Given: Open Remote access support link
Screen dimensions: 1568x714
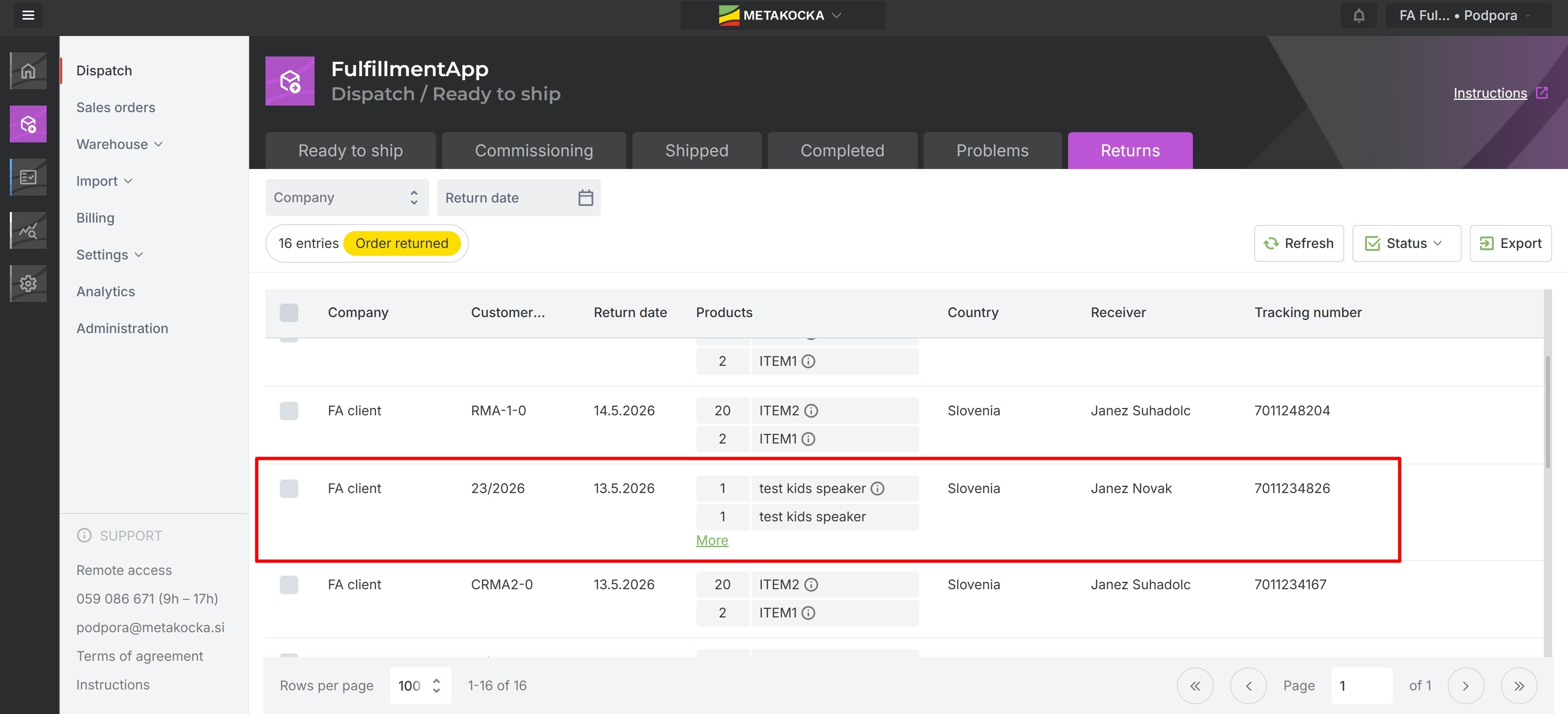Looking at the screenshot, I should [x=124, y=570].
